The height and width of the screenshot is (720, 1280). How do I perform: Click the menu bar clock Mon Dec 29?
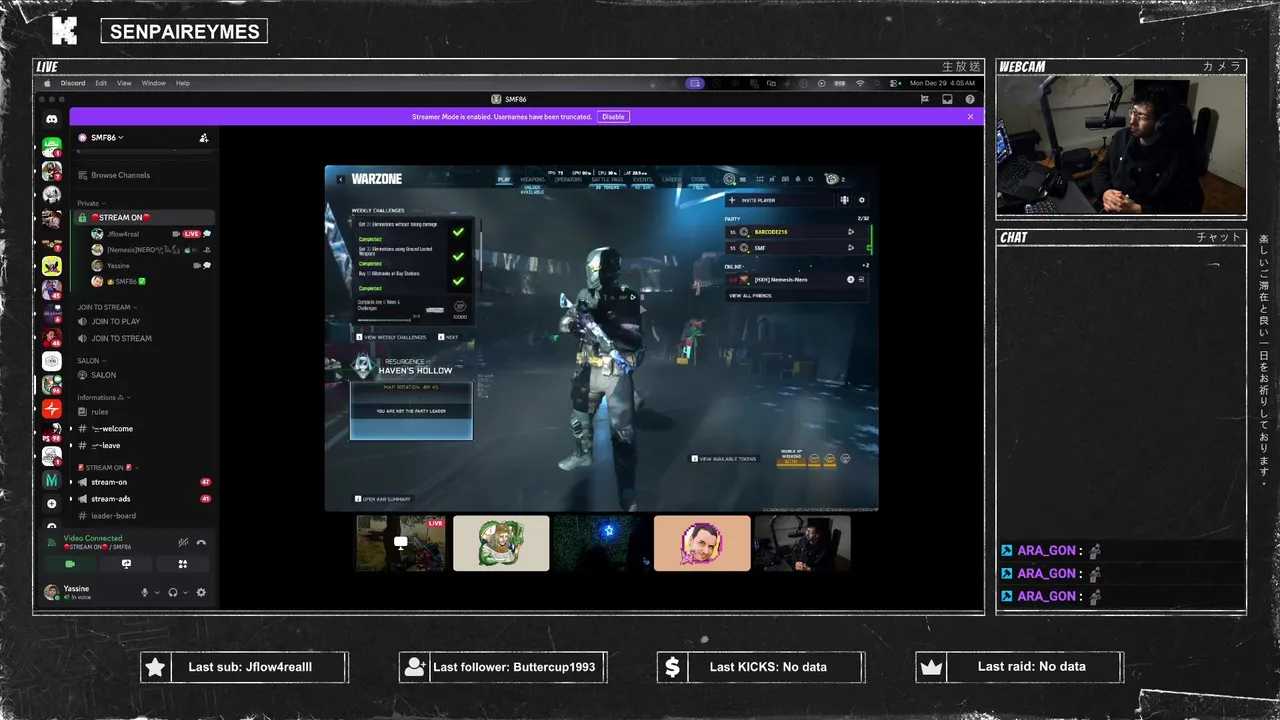[x=942, y=83]
